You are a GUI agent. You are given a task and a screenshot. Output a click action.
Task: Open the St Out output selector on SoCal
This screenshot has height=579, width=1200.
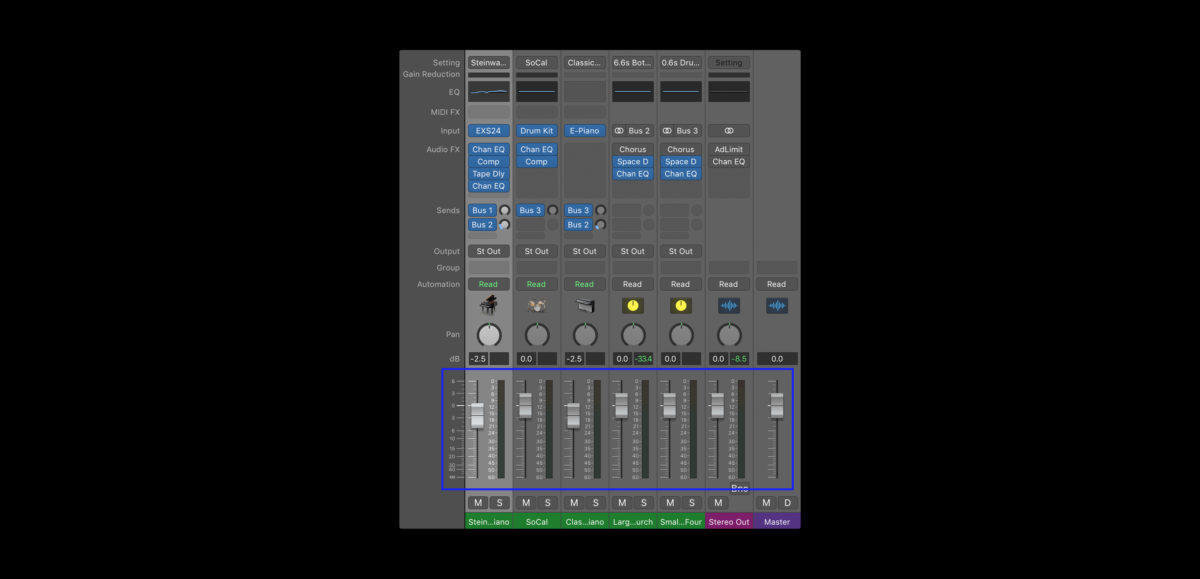(536, 251)
